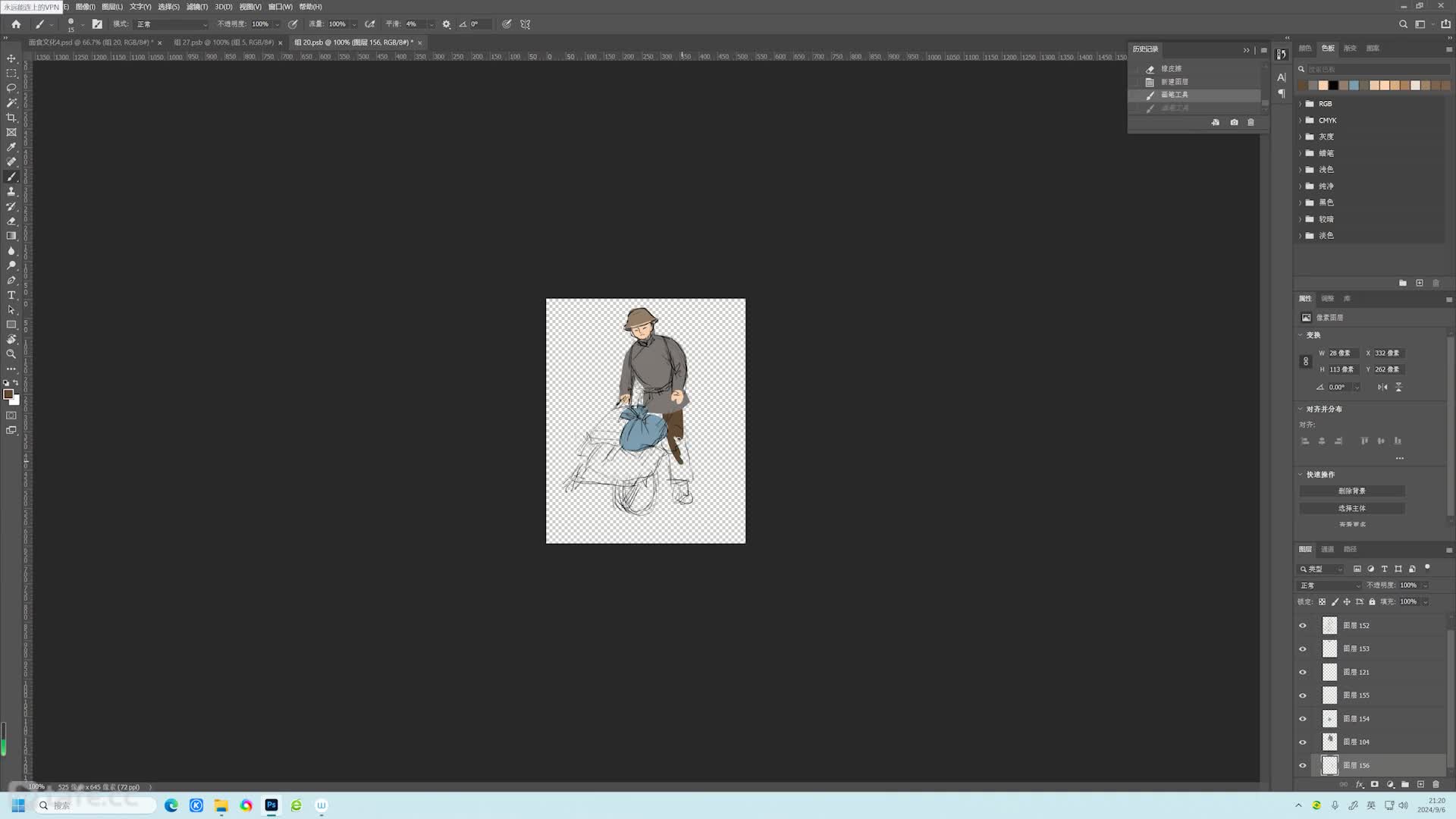Open the layer filter 类型 dropdown
1456x819 pixels.
[x=1321, y=570]
